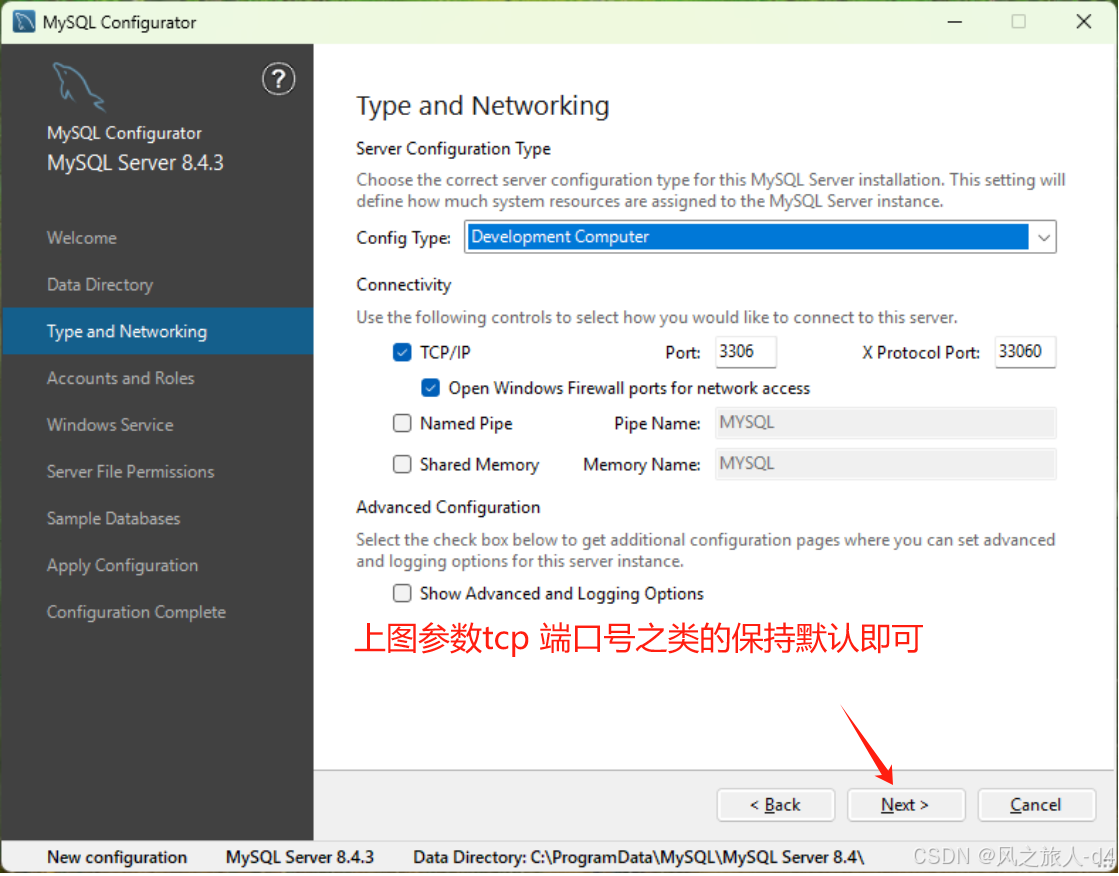Open the help question mark icon
The width and height of the screenshot is (1119, 876).
click(278, 79)
